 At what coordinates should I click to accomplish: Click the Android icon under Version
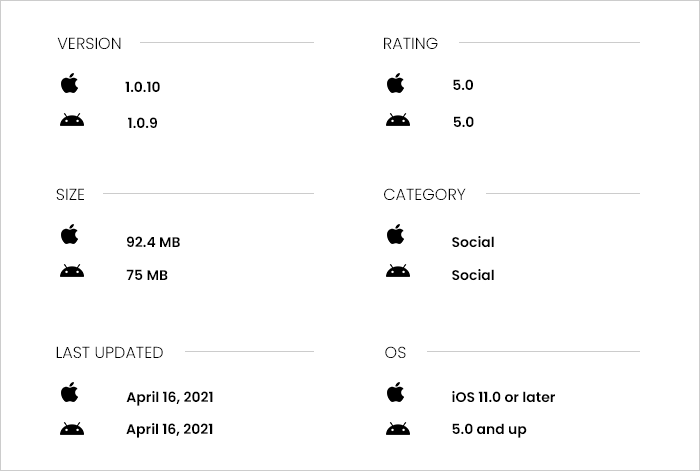click(x=72, y=120)
